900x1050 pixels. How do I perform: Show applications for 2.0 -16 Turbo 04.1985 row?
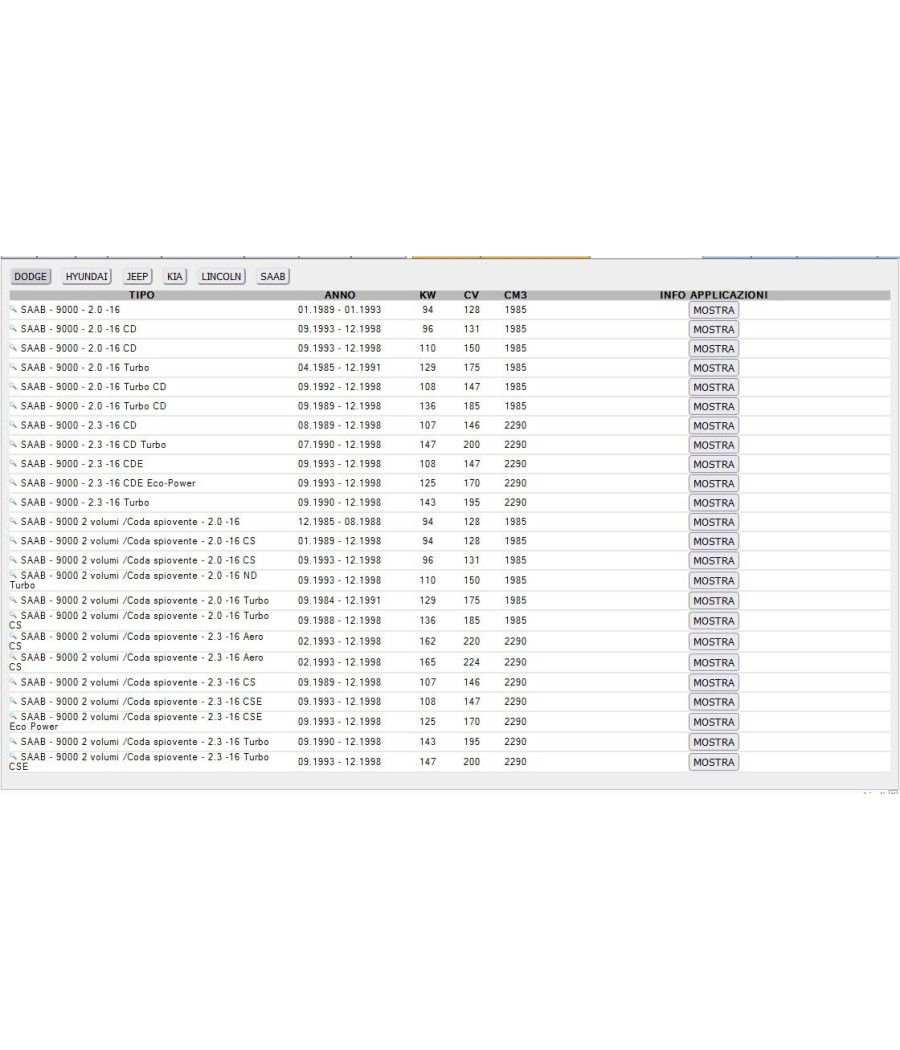(x=714, y=368)
